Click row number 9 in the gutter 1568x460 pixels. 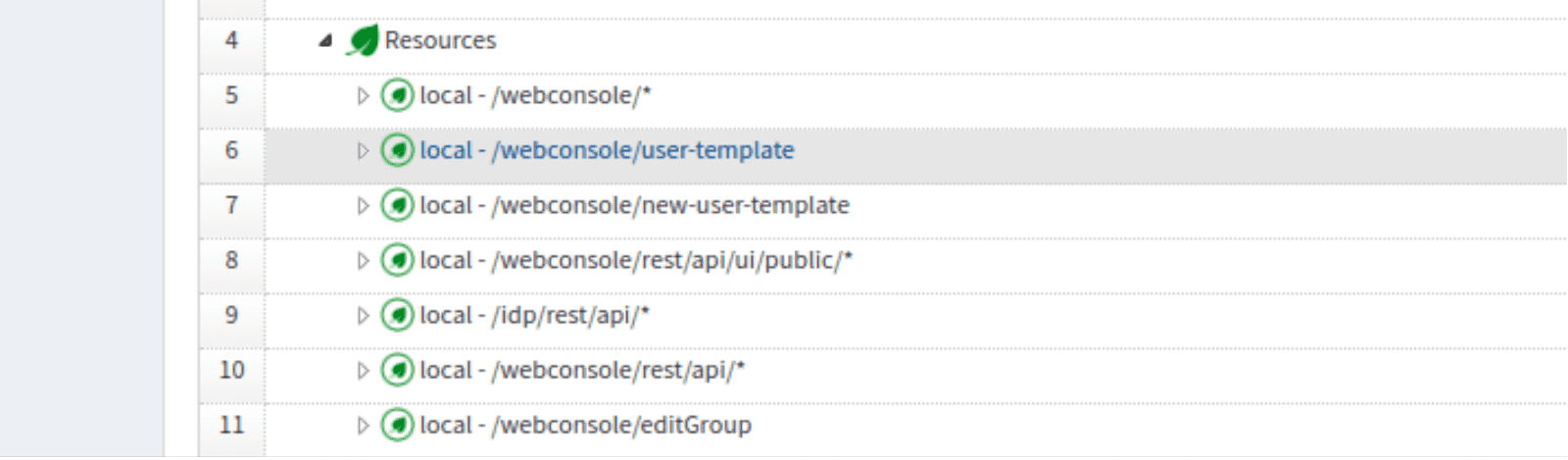tap(231, 316)
